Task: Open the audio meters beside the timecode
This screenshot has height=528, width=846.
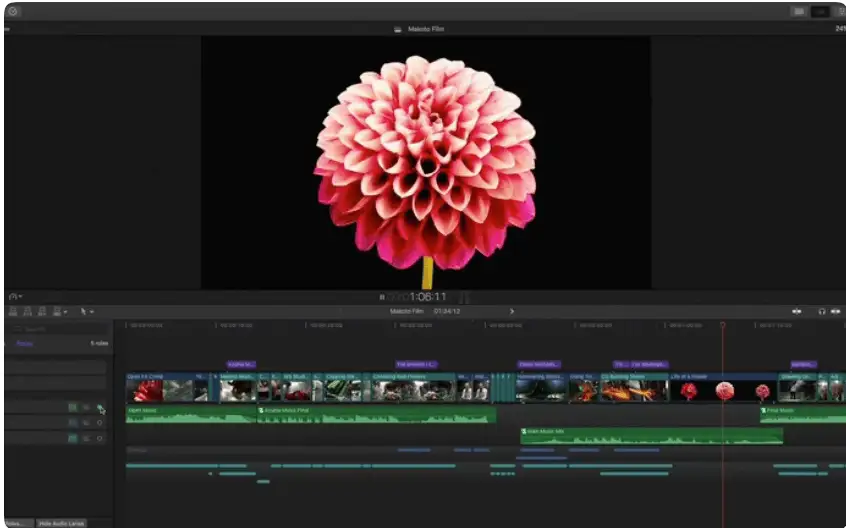Action: click(465, 297)
